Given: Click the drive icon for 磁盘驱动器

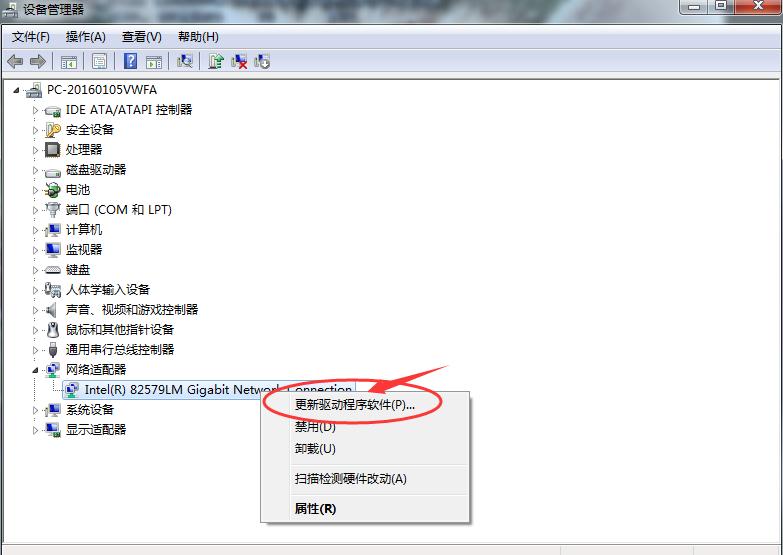Looking at the screenshot, I should click(x=52, y=171).
